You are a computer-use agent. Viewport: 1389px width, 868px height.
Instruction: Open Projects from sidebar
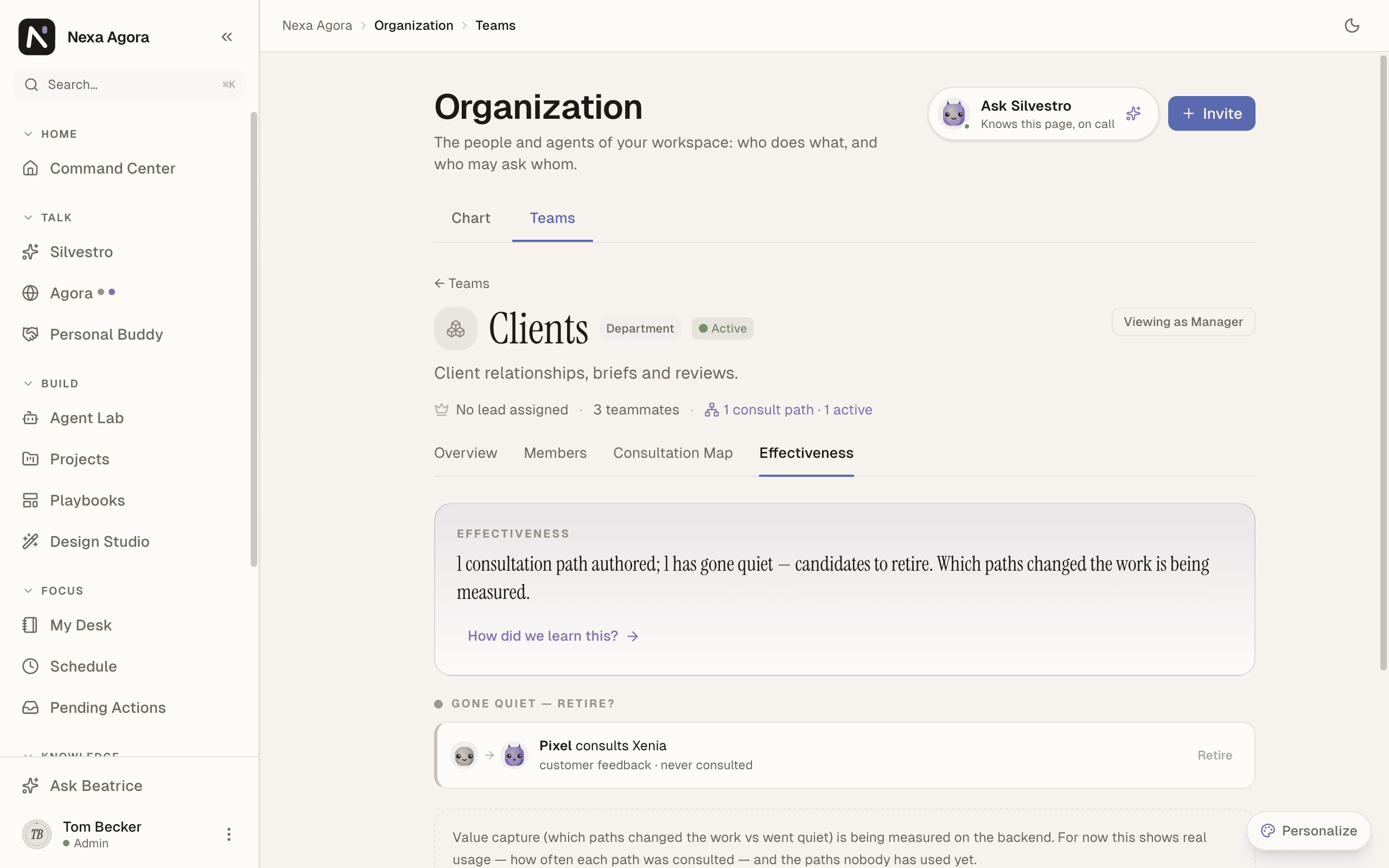[130, 459]
